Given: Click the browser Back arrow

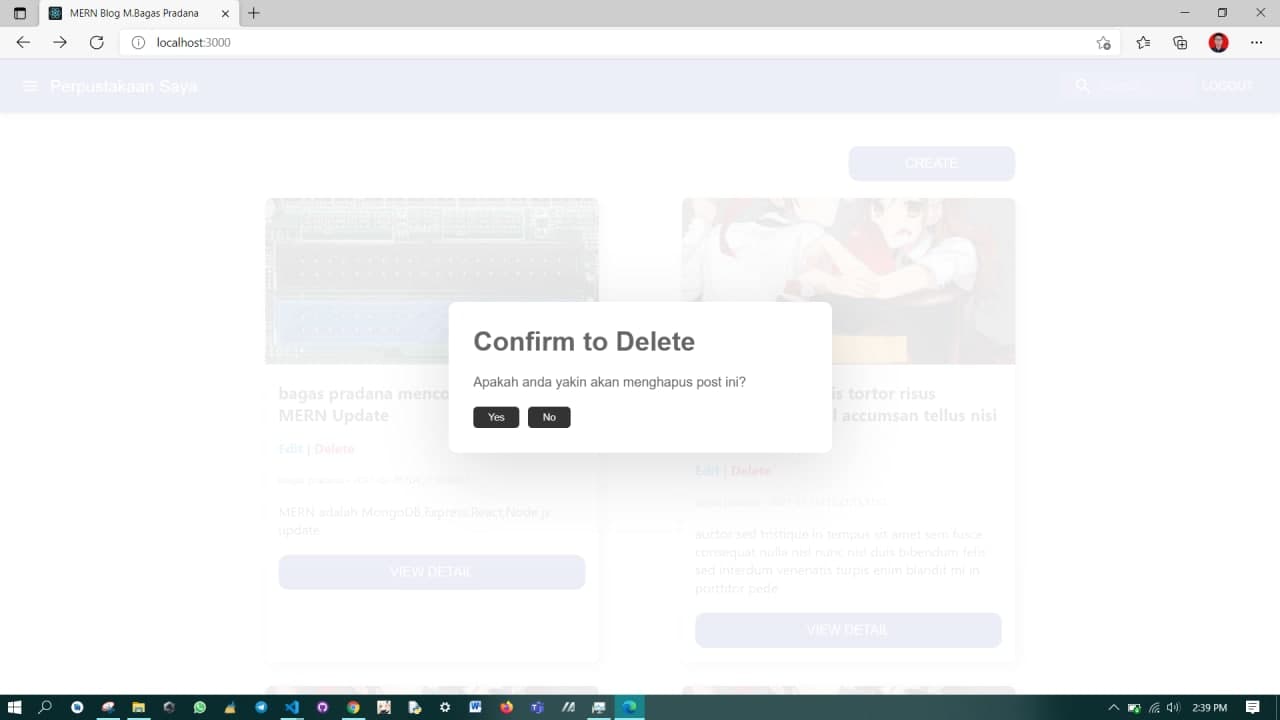Looking at the screenshot, I should 23,42.
